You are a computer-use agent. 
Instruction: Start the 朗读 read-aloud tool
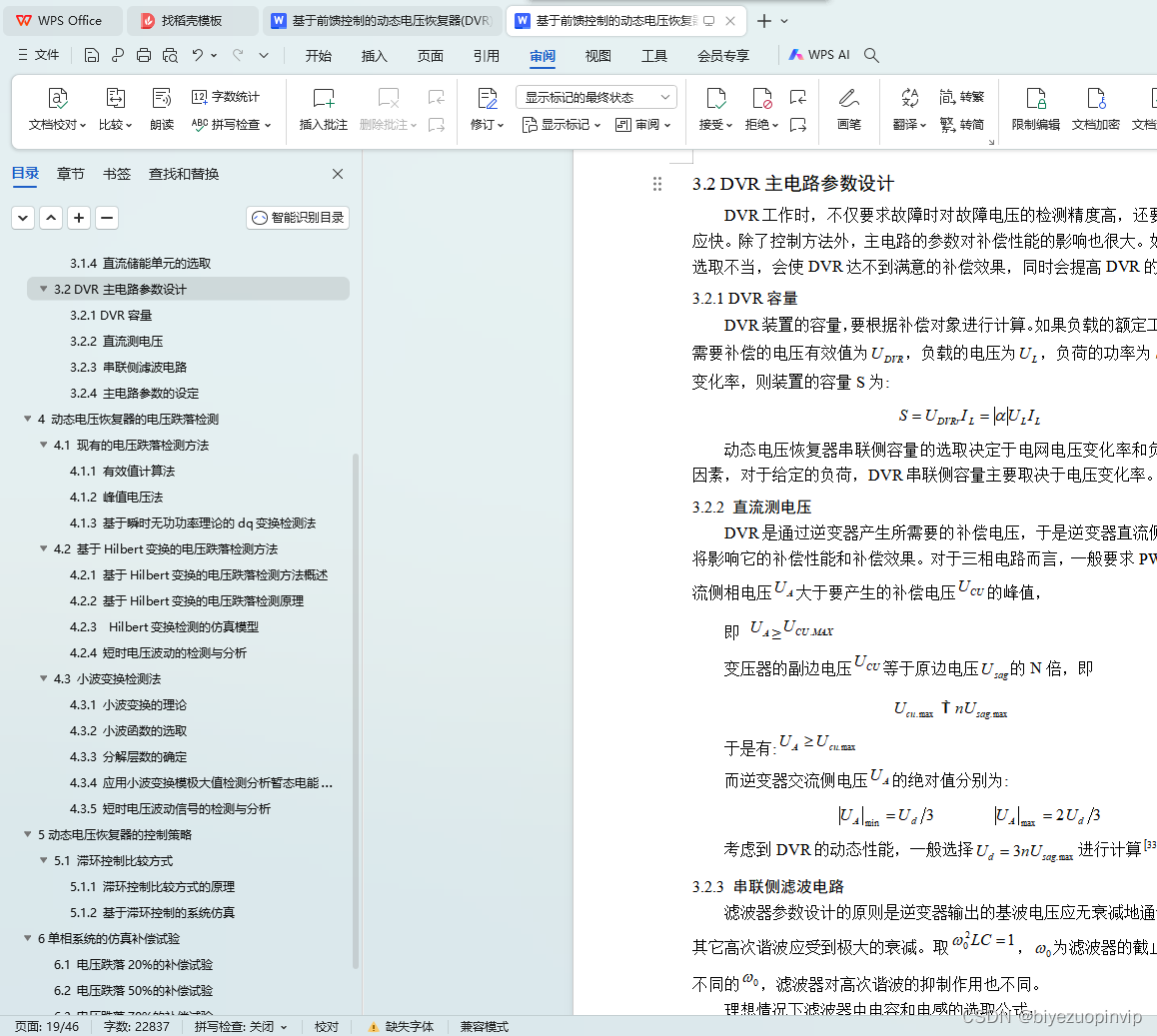point(162,109)
